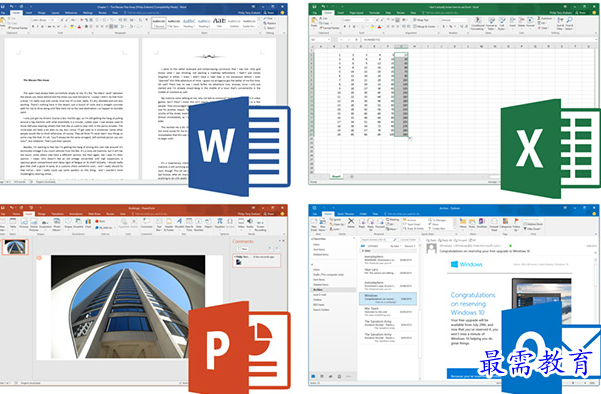Click Pictures in PowerPoint's Insert ribbon
Screen dimensions: 601x394
point(24,224)
